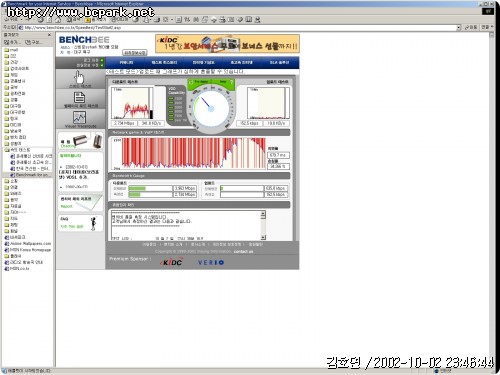Open the document-icon web page test in the sidebar

click(x=79, y=97)
